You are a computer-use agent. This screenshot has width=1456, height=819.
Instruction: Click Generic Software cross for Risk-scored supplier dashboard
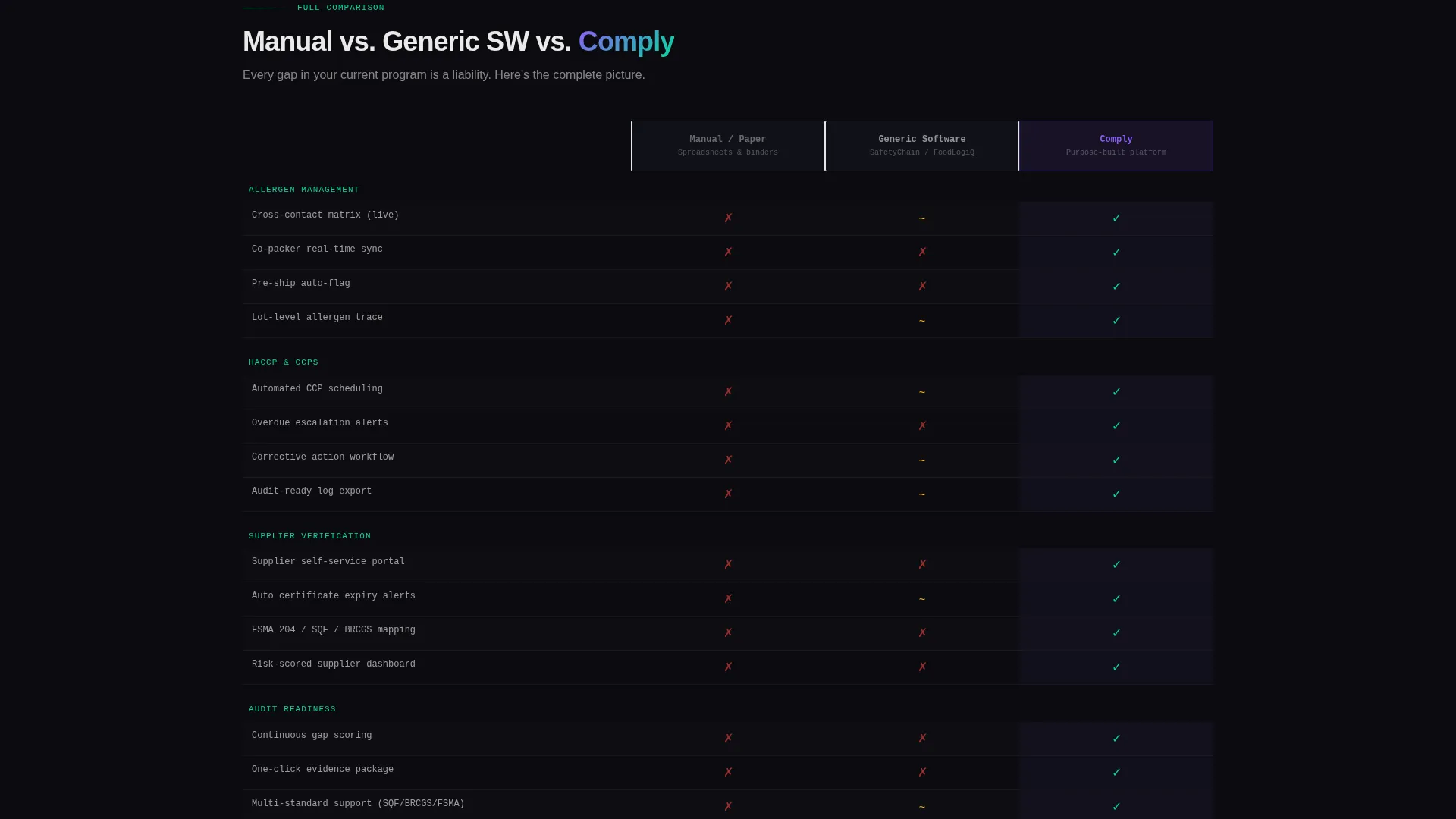[922, 667]
